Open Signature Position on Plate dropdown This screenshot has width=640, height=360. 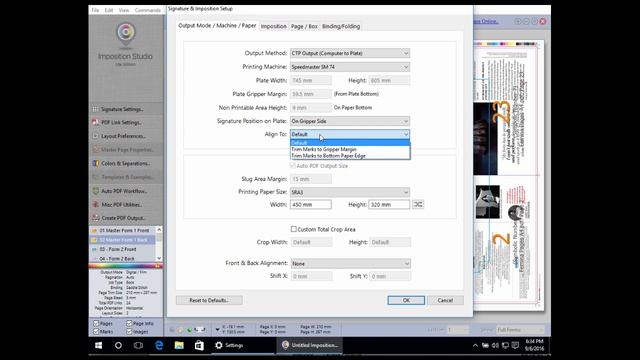(x=350, y=121)
